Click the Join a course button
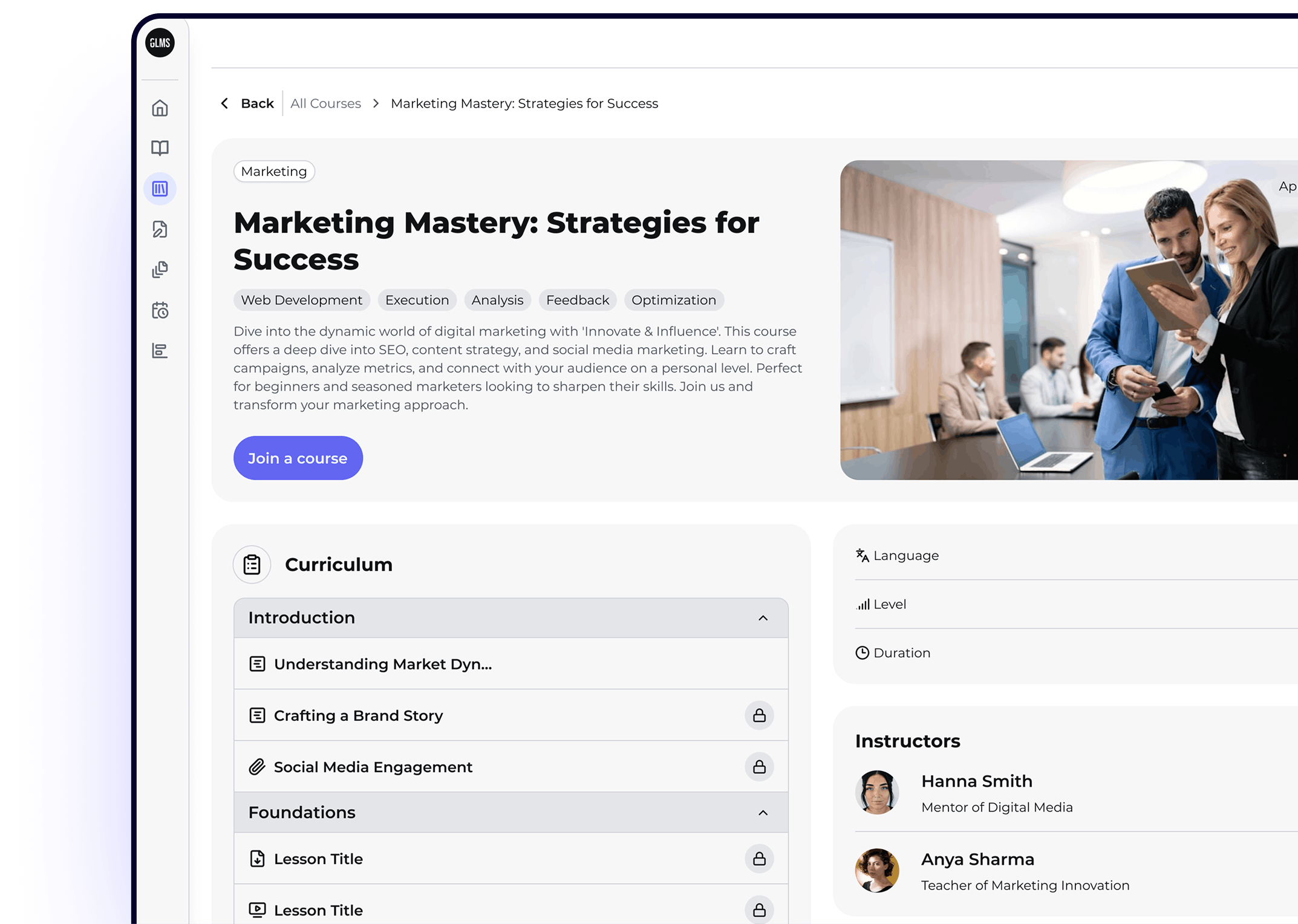The height and width of the screenshot is (924, 1298). click(298, 458)
